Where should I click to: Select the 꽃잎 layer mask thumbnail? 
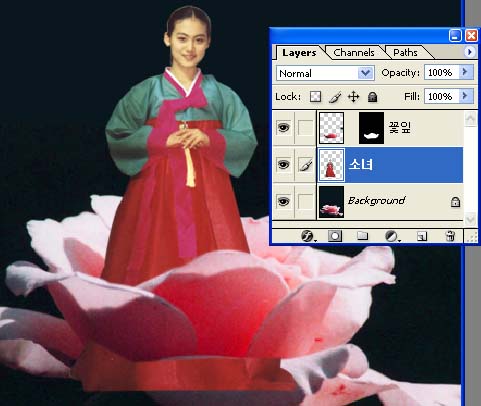click(x=371, y=128)
